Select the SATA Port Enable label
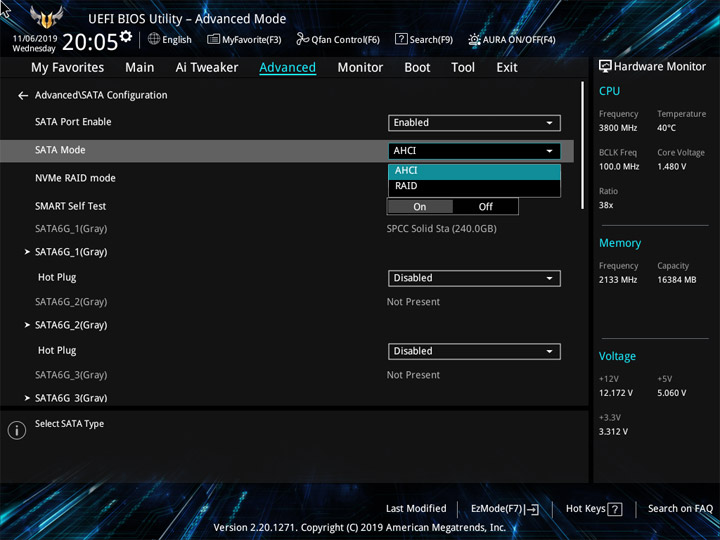The width and height of the screenshot is (720, 540). pos(73,122)
